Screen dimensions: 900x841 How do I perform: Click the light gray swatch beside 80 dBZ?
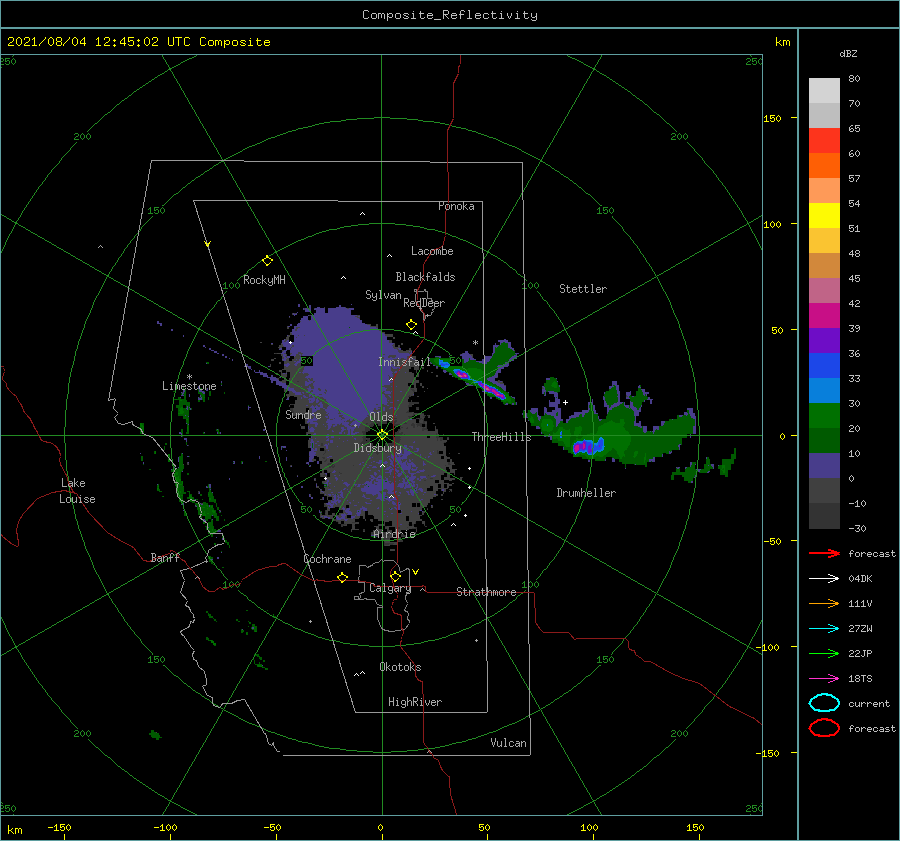[824, 91]
